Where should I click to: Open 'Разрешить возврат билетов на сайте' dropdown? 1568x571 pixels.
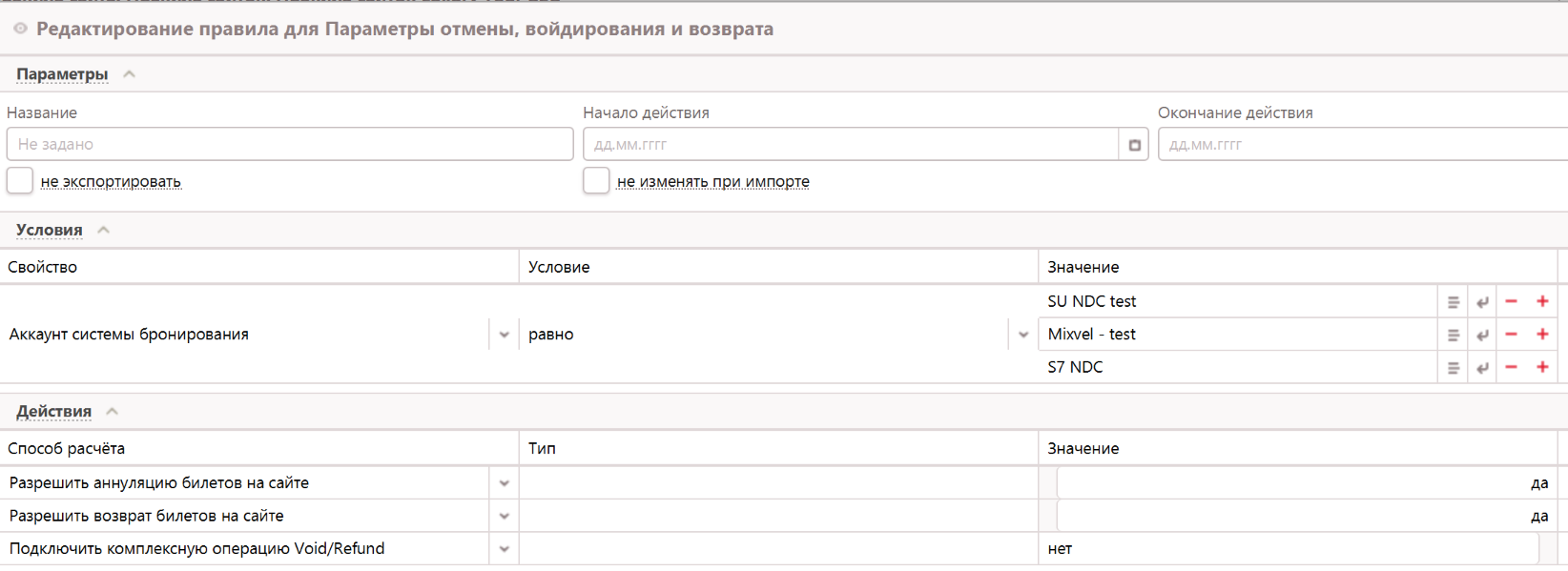504,517
